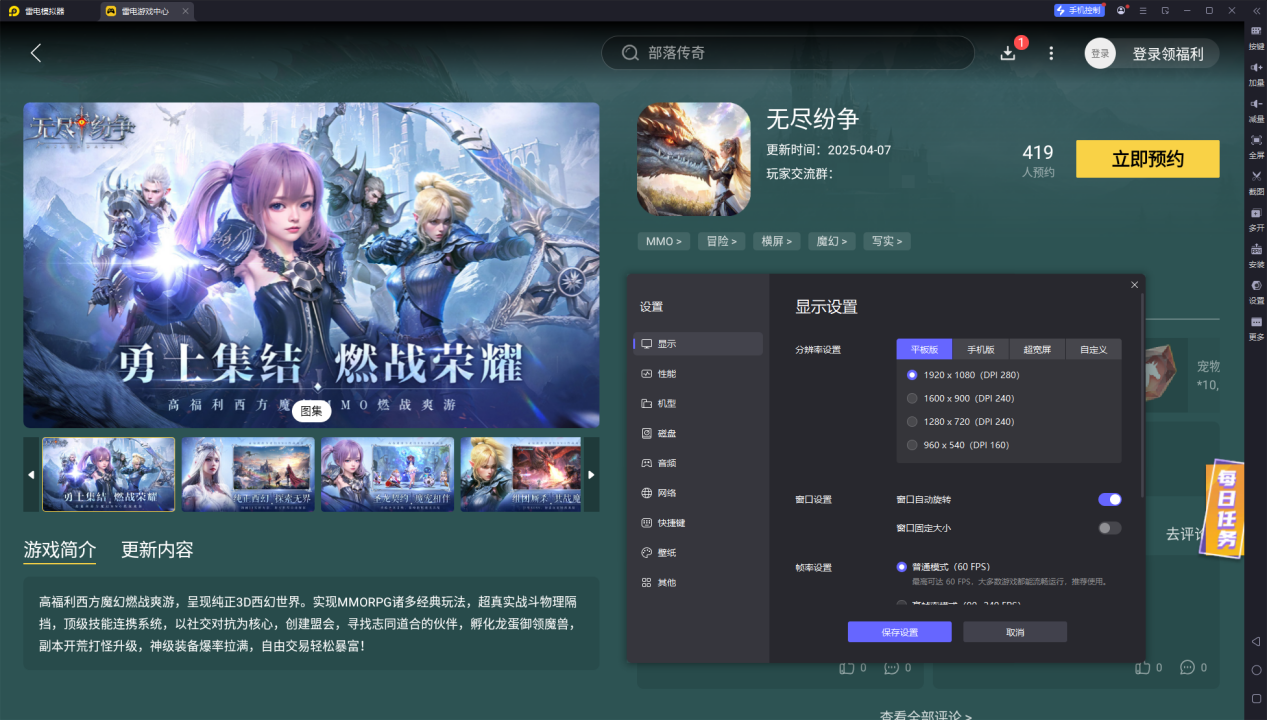The image size is (1267, 720).
Task: Click the MMO > tag
Action: 664,241
